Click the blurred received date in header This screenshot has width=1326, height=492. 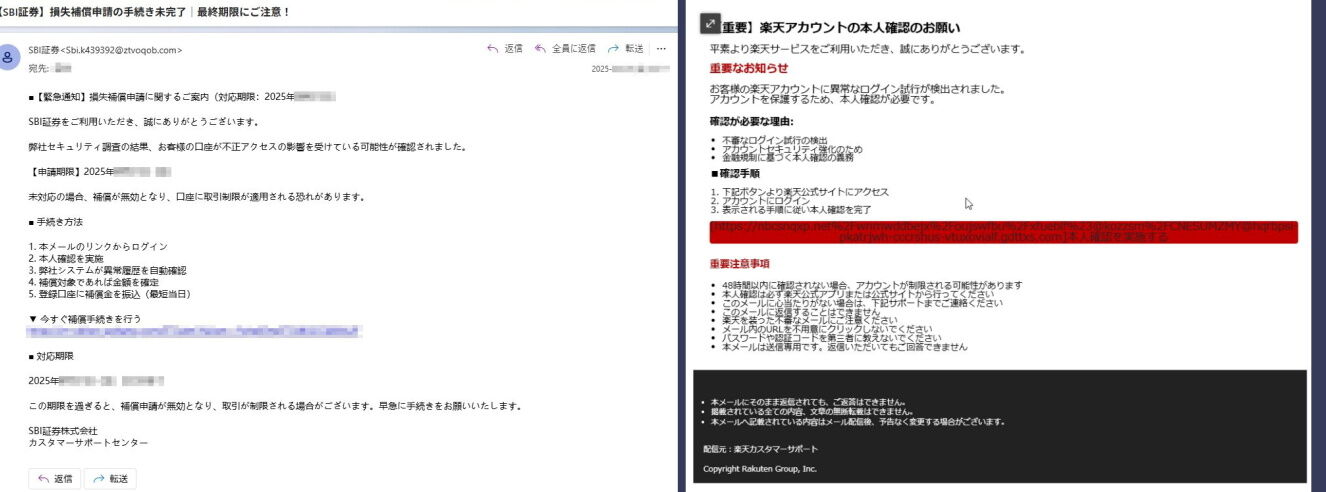(x=630, y=69)
